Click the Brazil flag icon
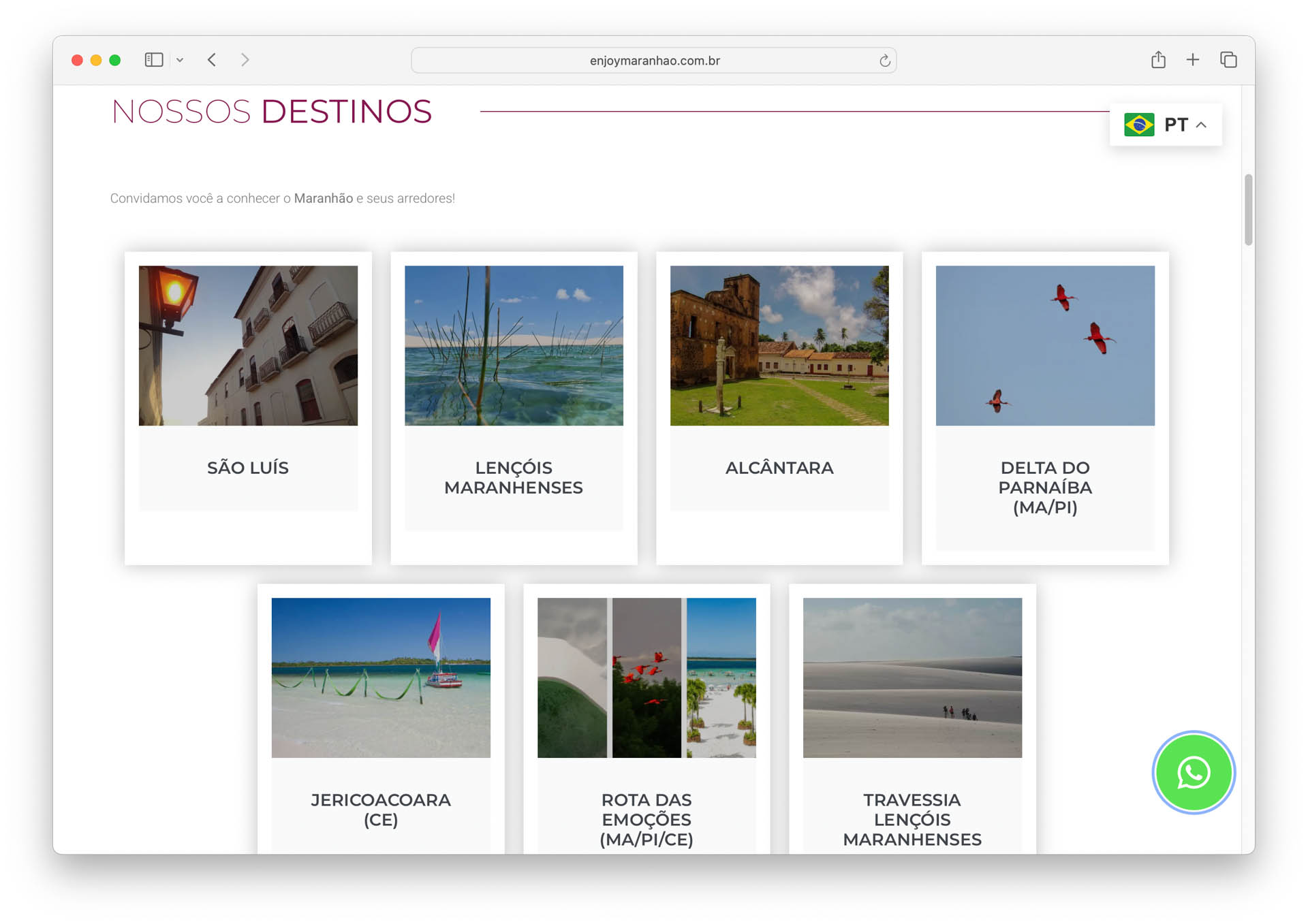Viewport: 1308px width, 924px height. [1138, 125]
